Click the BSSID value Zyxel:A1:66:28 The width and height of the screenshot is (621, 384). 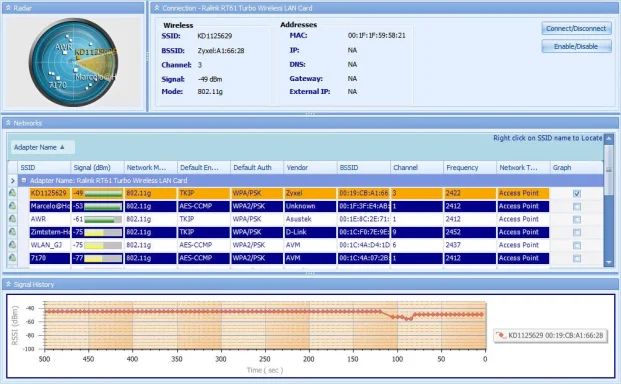click(221, 51)
